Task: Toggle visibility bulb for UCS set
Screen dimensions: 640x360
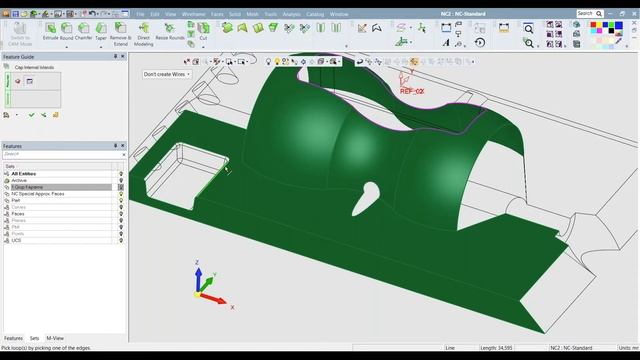Action: pyautogui.click(x=121, y=240)
